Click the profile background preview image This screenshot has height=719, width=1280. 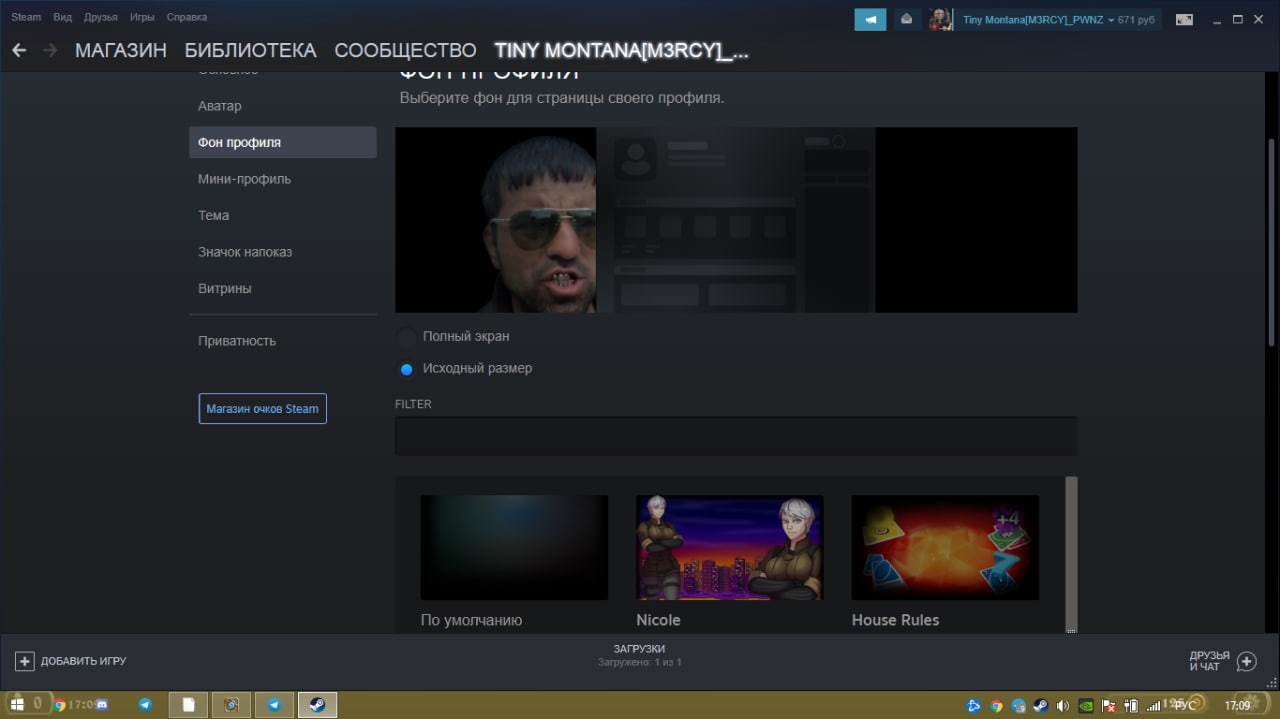(x=736, y=220)
